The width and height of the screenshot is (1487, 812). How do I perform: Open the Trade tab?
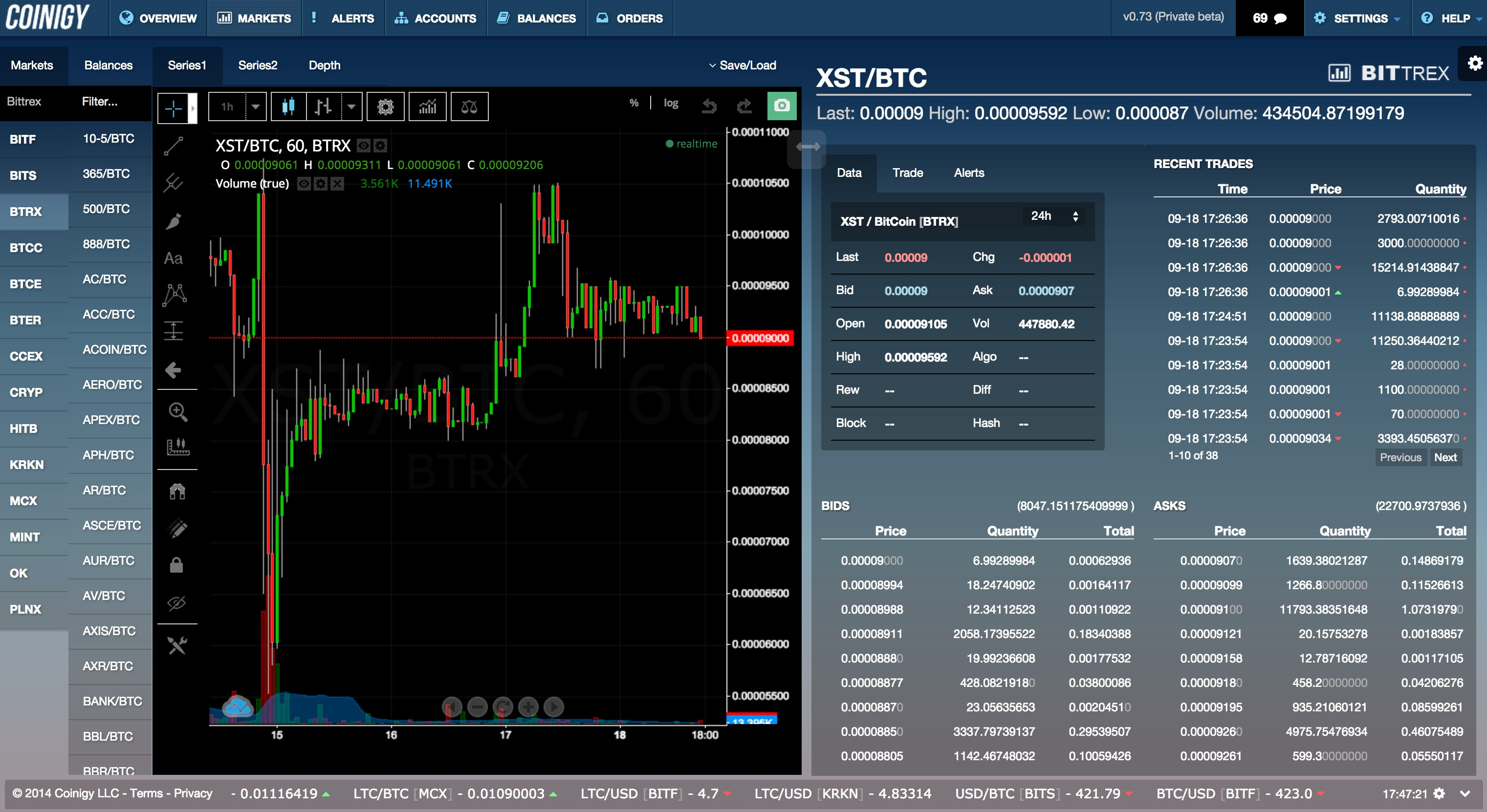coord(907,172)
